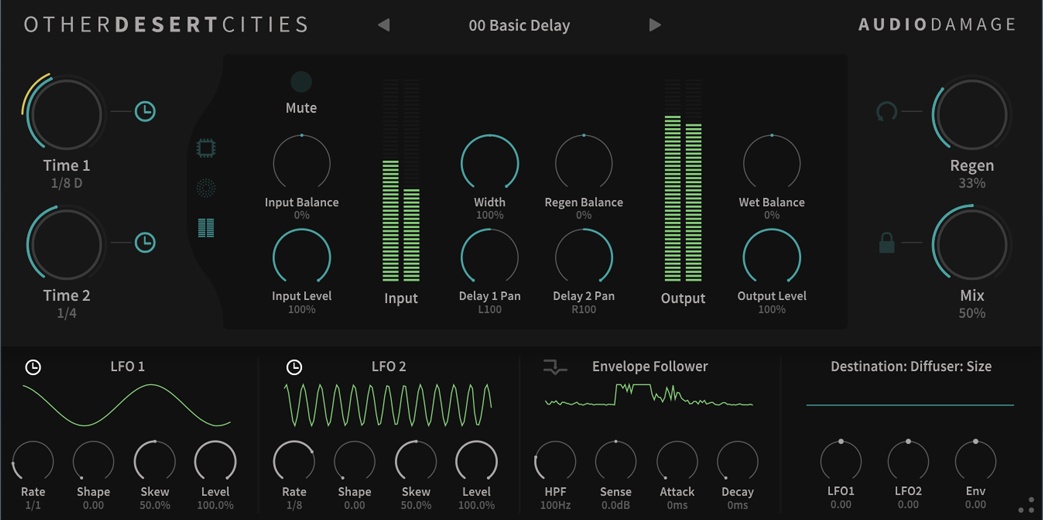This screenshot has width=1043, height=520.
Task: Open the Destination: Diffuser: Size selector
Action: click(911, 366)
